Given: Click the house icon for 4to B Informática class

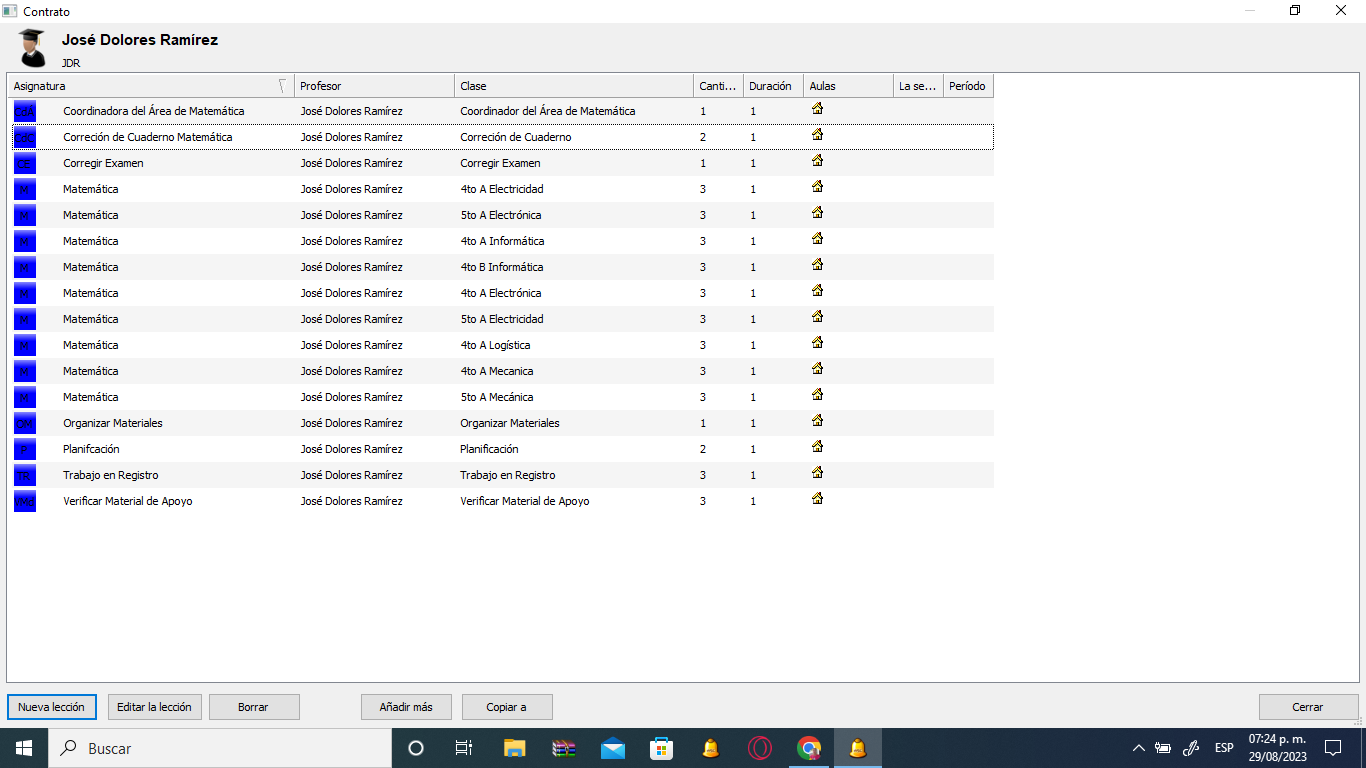Looking at the screenshot, I should pos(817,264).
